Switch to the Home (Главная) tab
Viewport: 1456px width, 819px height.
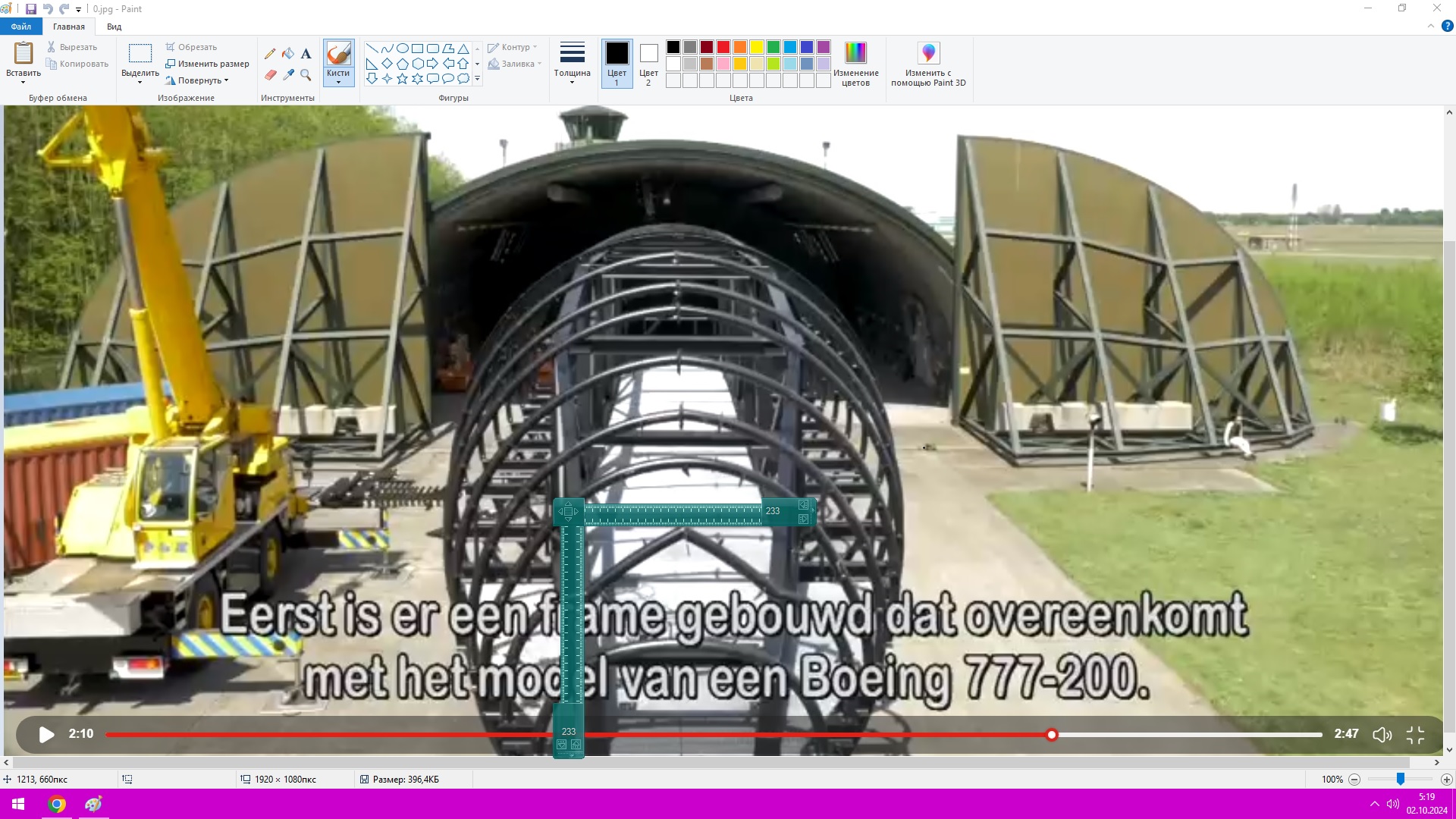(x=69, y=27)
